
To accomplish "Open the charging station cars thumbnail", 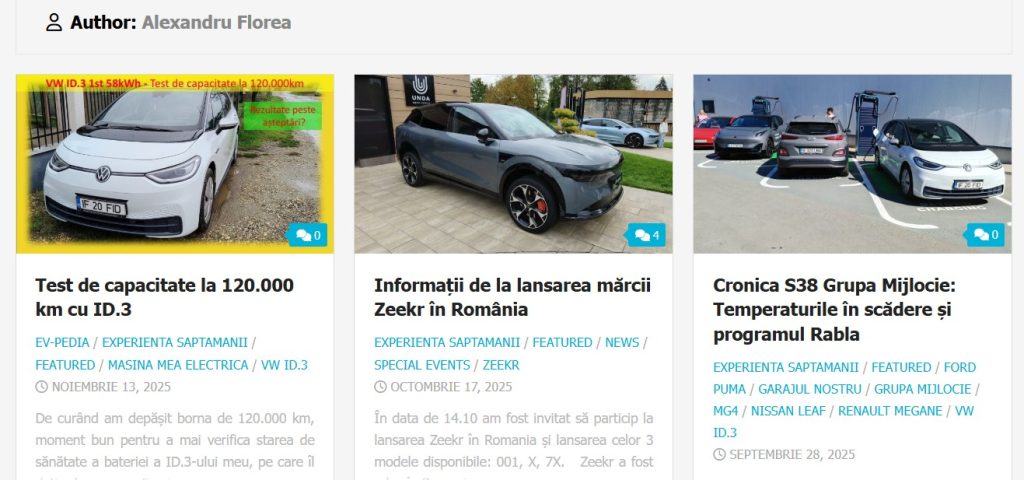I will pyautogui.click(x=852, y=163).
